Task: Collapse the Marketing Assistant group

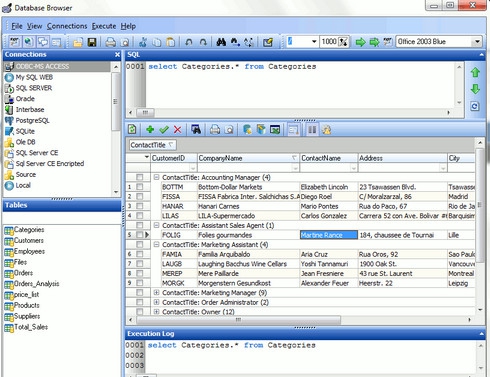Action: pos(156,245)
